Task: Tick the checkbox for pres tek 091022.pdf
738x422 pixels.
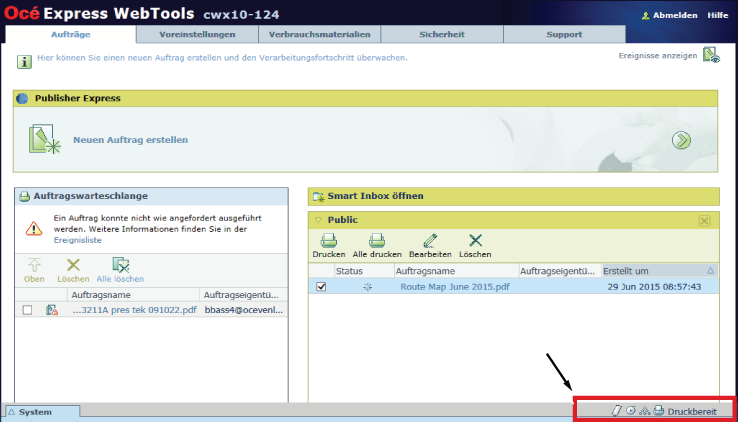Action: [27, 310]
